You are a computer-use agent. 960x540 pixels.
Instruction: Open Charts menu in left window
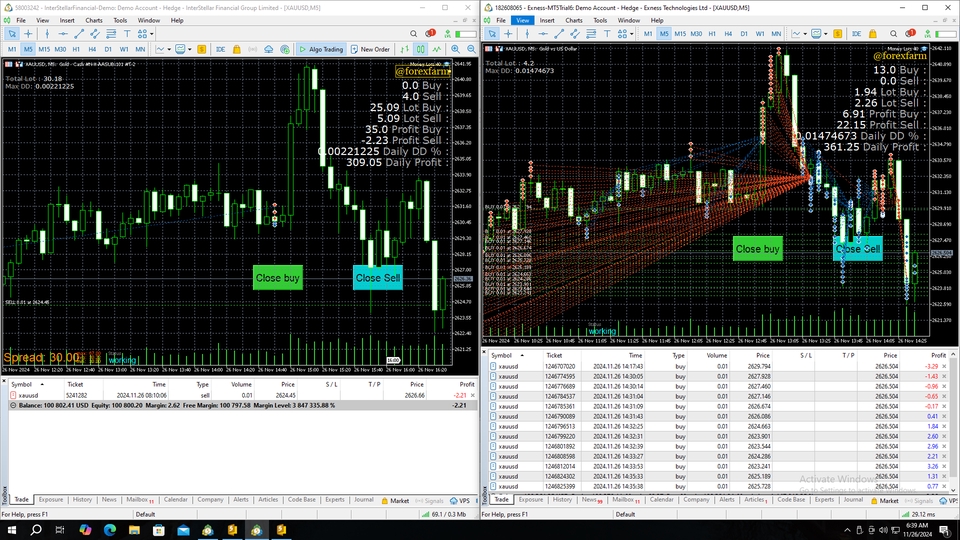(94, 20)
